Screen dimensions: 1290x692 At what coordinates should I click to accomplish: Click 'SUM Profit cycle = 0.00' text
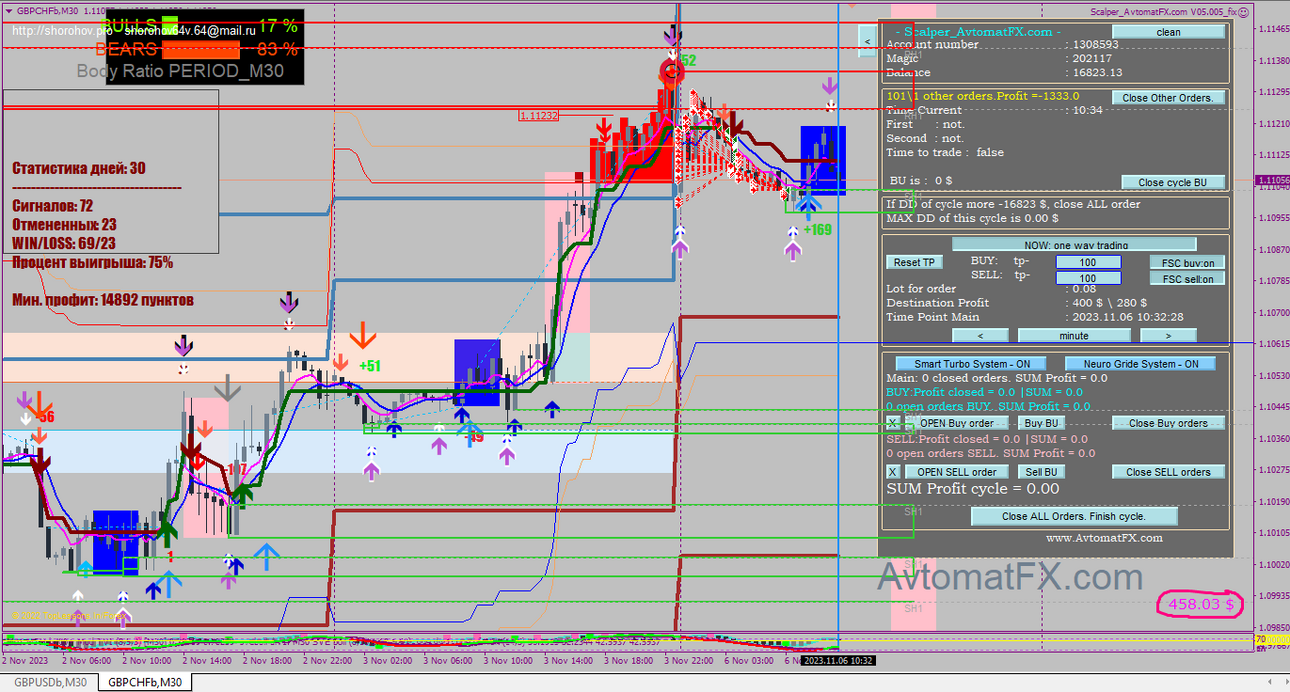point(973,489)
